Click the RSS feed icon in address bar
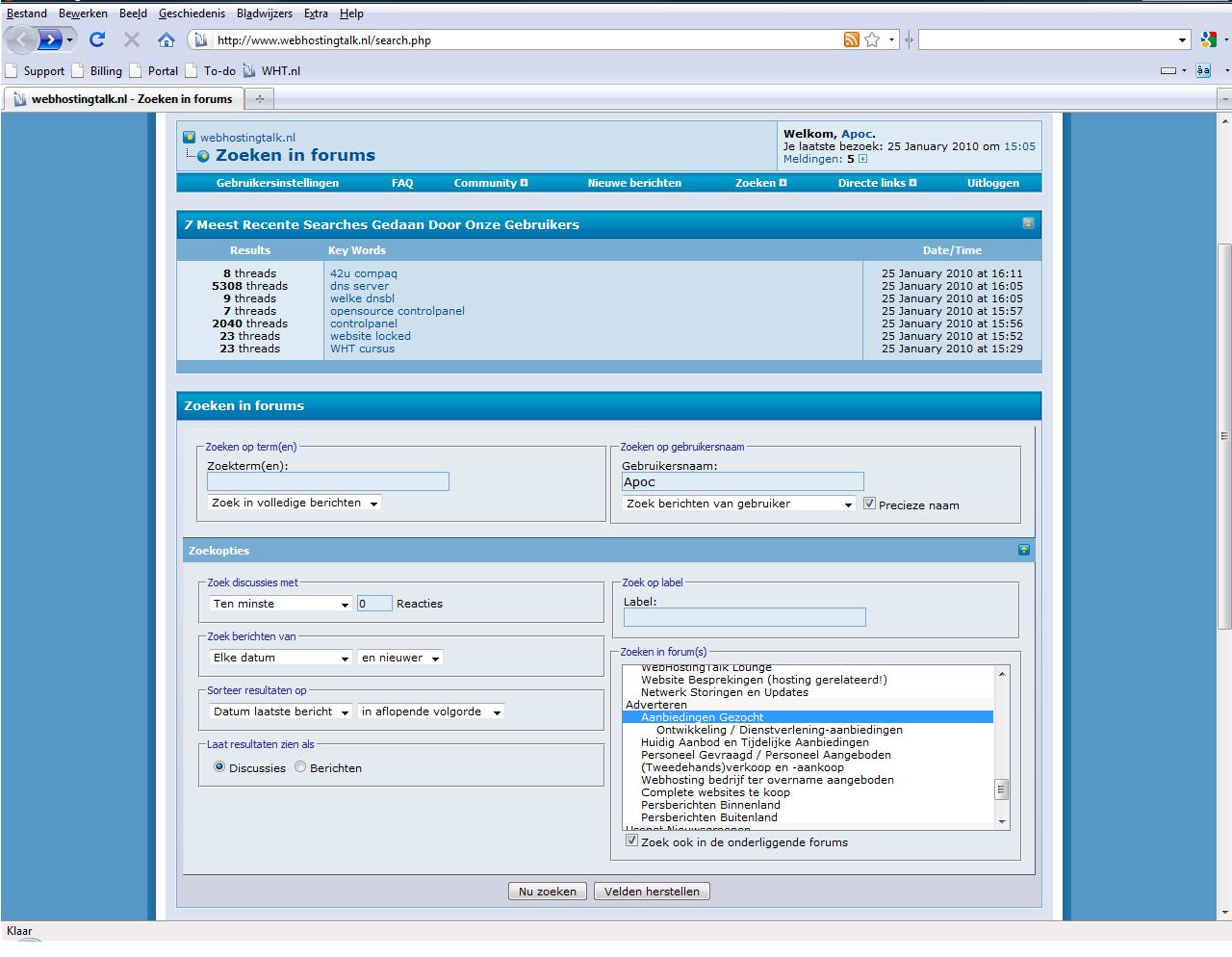This screenshot has width=1232, height=957. click(x=851, y=39)
